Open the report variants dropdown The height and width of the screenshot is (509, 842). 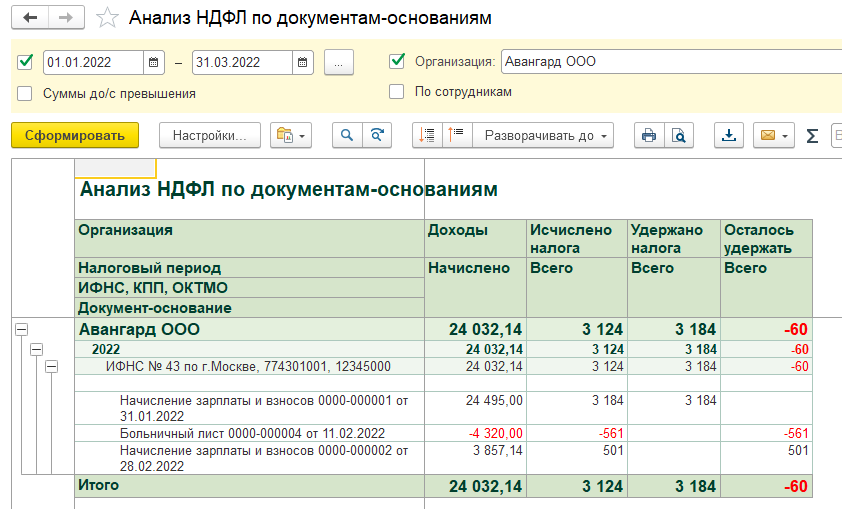292,135
